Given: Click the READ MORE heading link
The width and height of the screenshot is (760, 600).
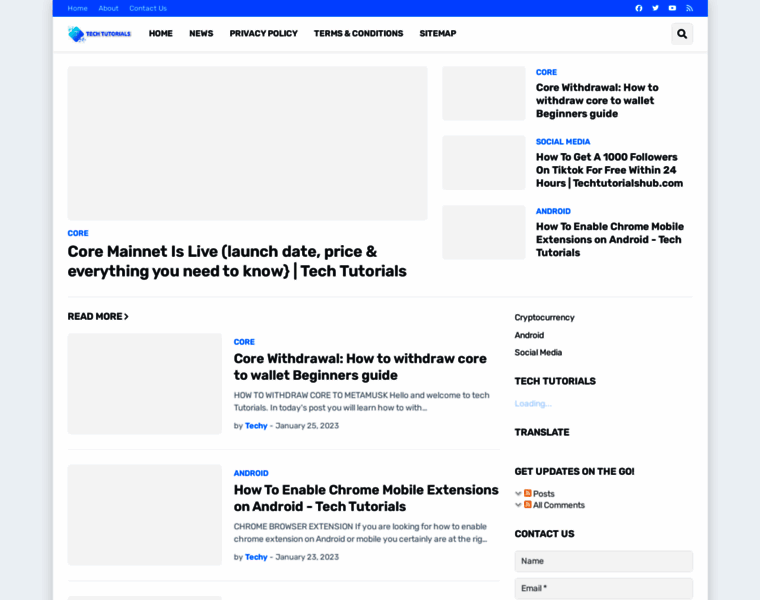Looking at the screenshot, I should (98, 316).
